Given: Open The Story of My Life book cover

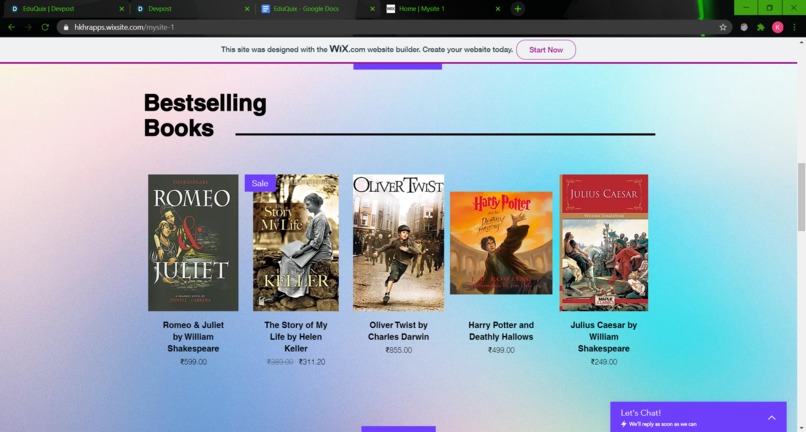Looking at the screenshot, I should pos(296,243).
